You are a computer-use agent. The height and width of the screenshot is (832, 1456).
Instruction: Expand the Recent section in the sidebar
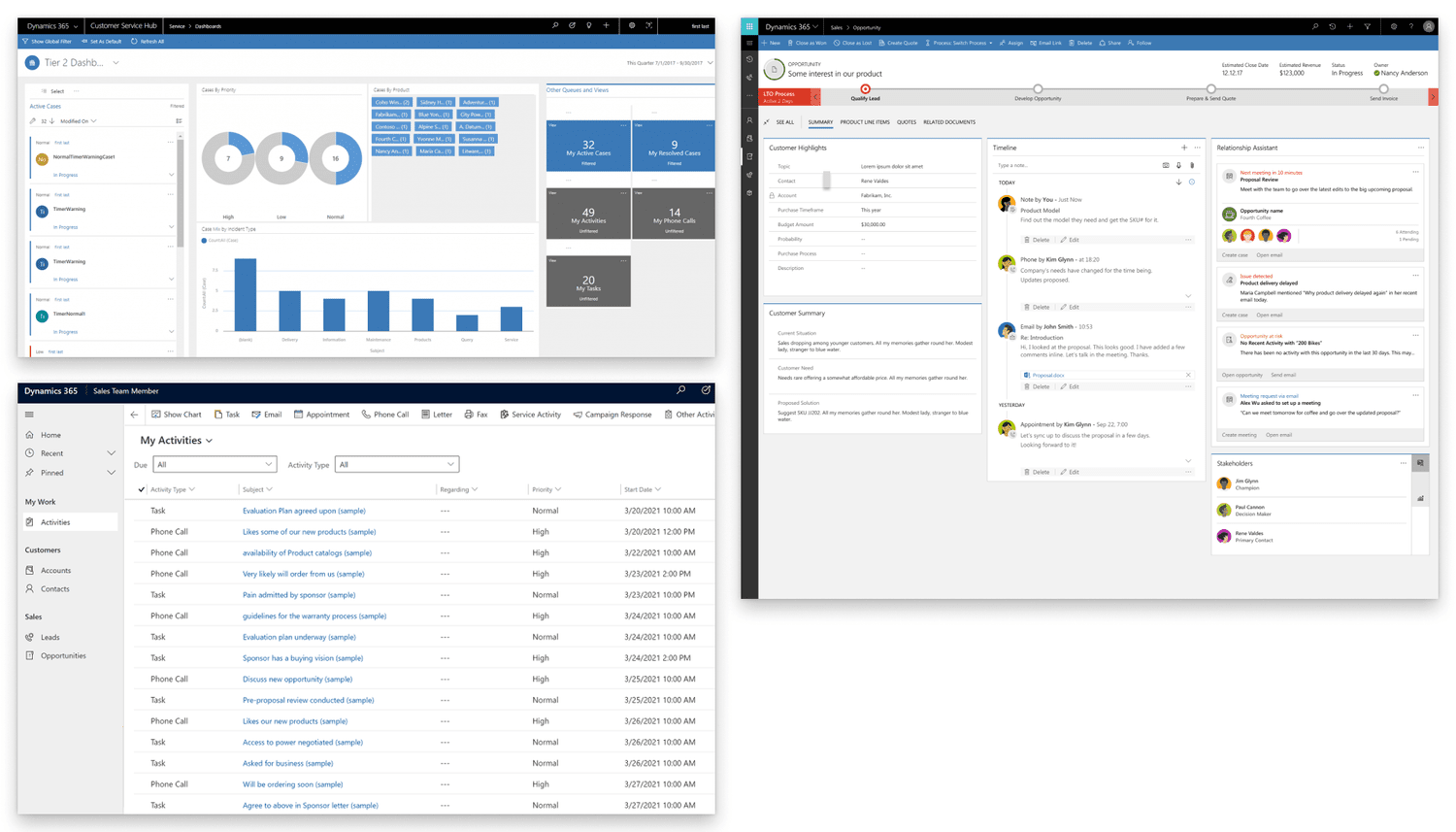(x=111, y=453)
